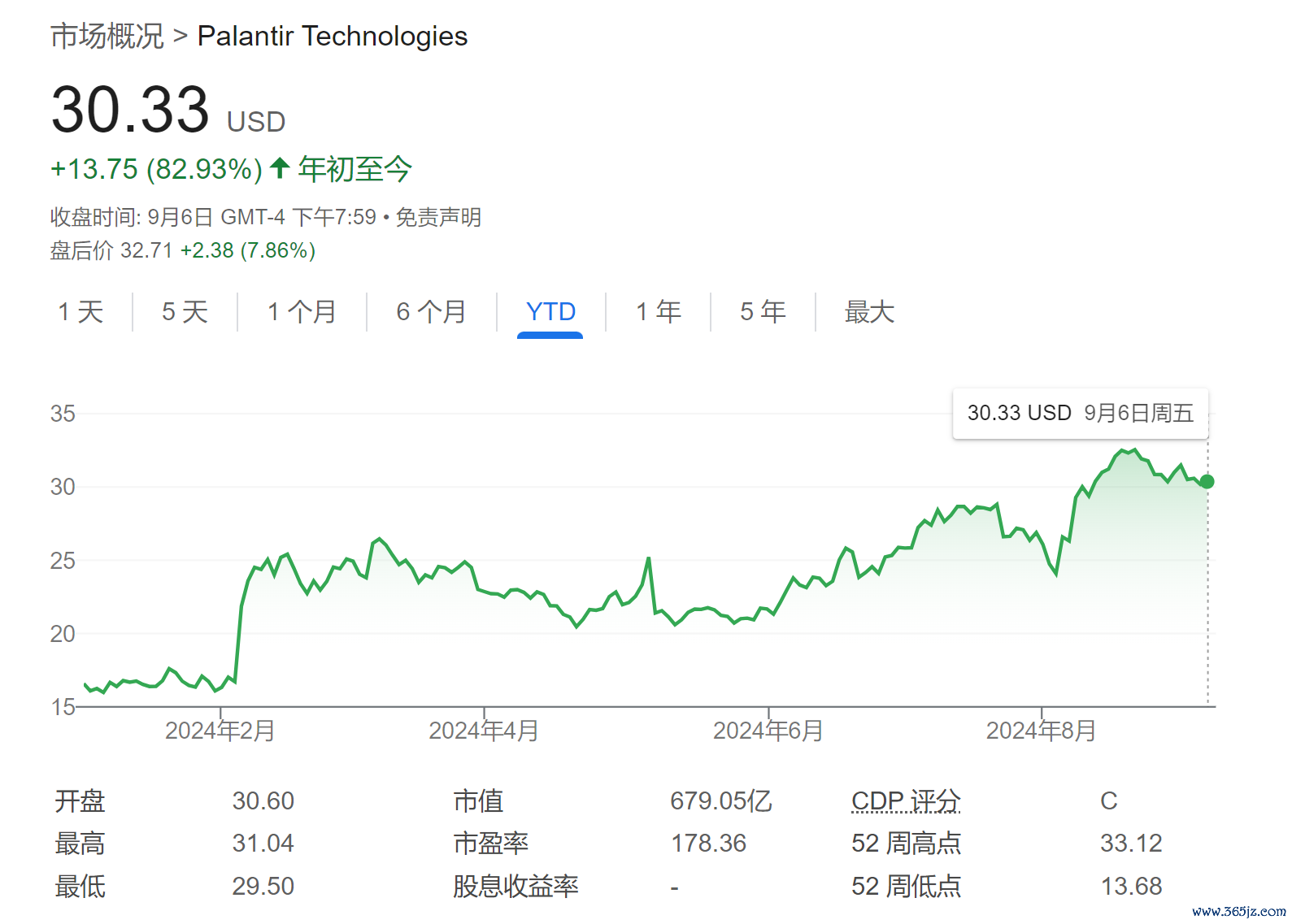Click the 开盘 label
The height and width of the screenshot is (924, 1292).
tap(80, 801)
